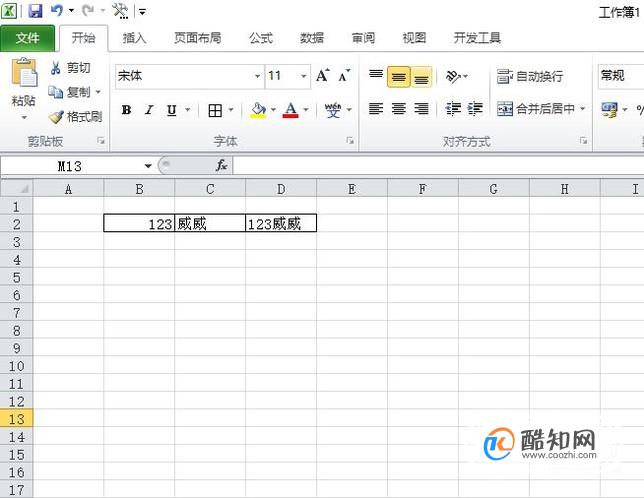Select cell B2 containing 123

(139, 224)
